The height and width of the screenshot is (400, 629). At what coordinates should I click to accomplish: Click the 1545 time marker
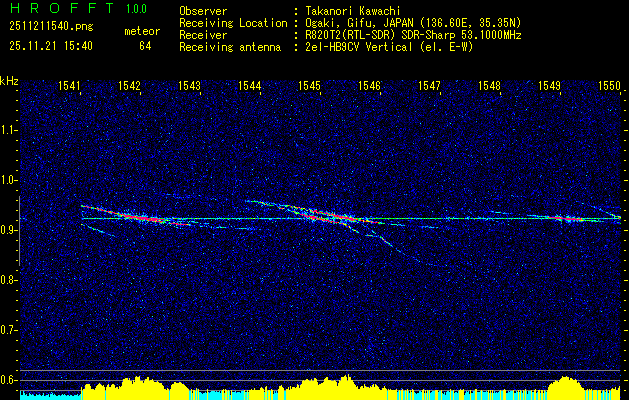(309, 86)
